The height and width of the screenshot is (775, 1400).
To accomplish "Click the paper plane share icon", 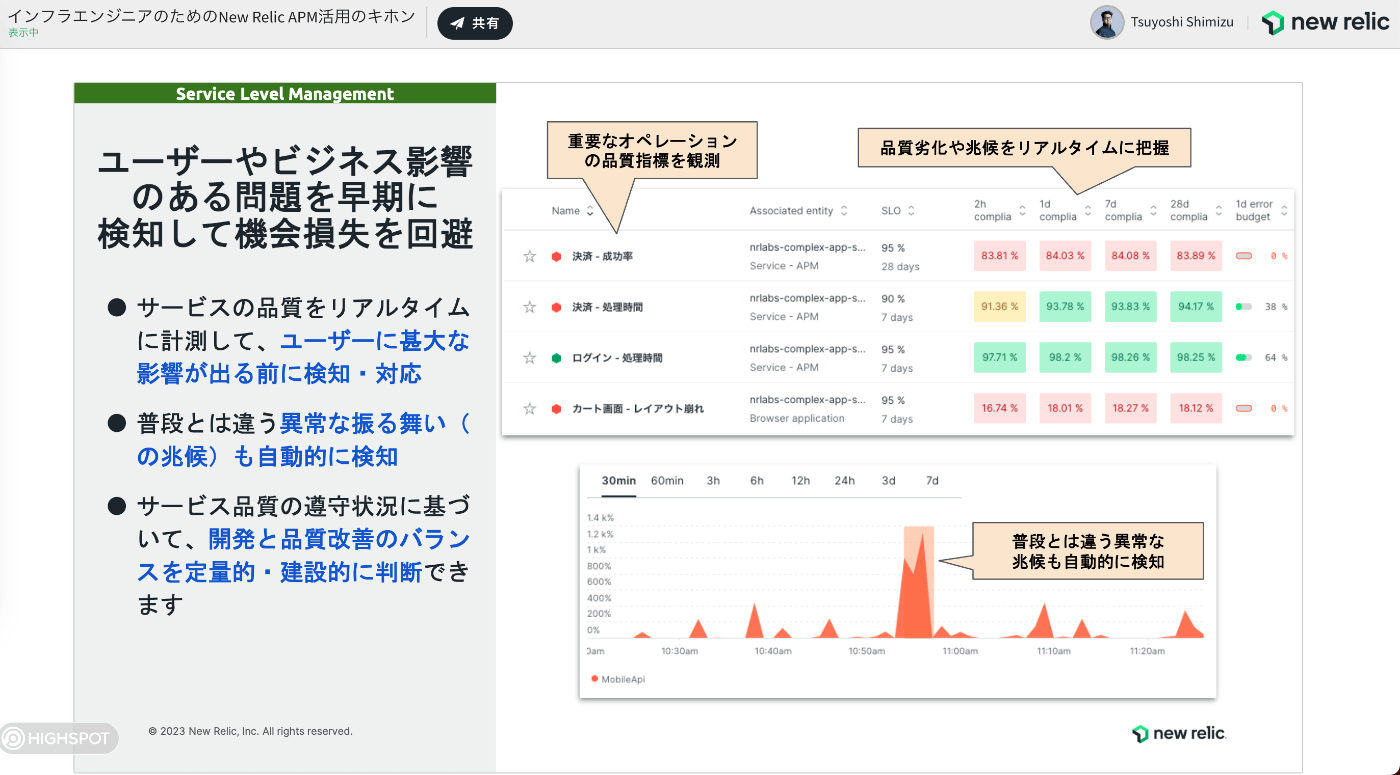I will [457, 23].
